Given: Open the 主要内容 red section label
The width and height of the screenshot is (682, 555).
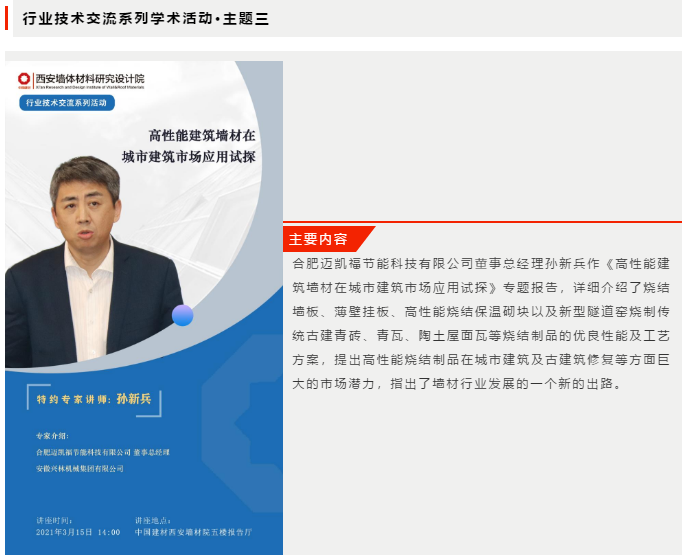Looking at the screenshot, I should 318,239.
